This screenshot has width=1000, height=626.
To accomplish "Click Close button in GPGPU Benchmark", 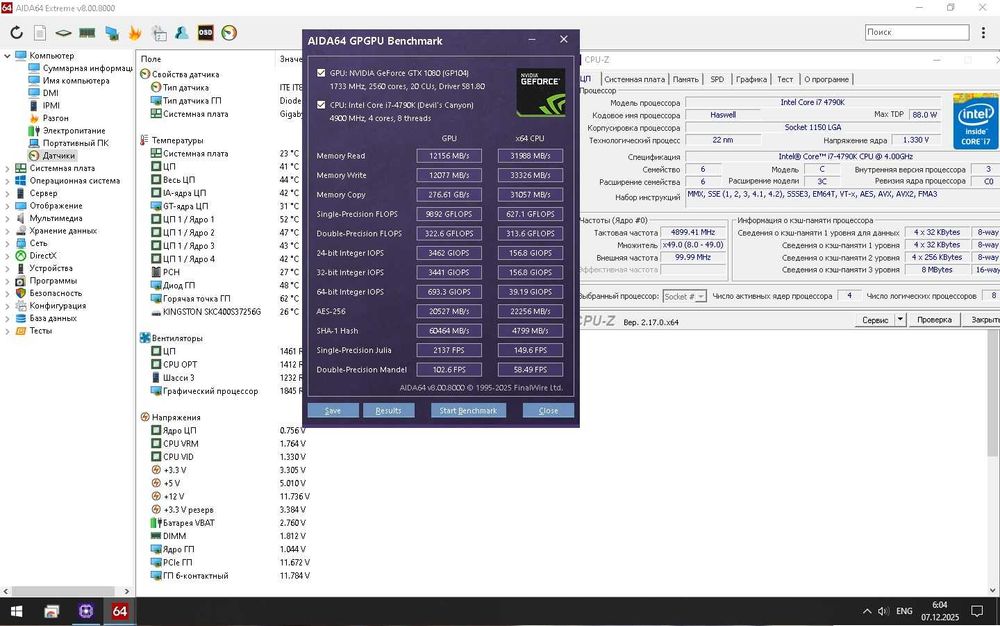I will pos(548,411).
